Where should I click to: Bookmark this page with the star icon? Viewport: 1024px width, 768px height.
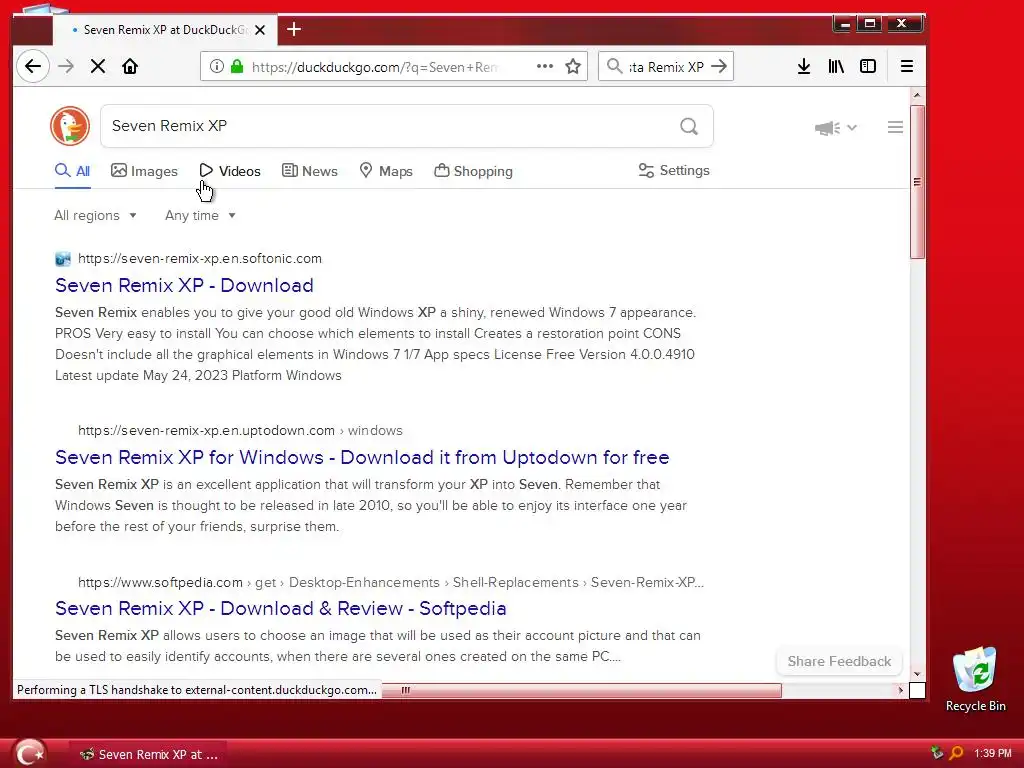[573, 66]
